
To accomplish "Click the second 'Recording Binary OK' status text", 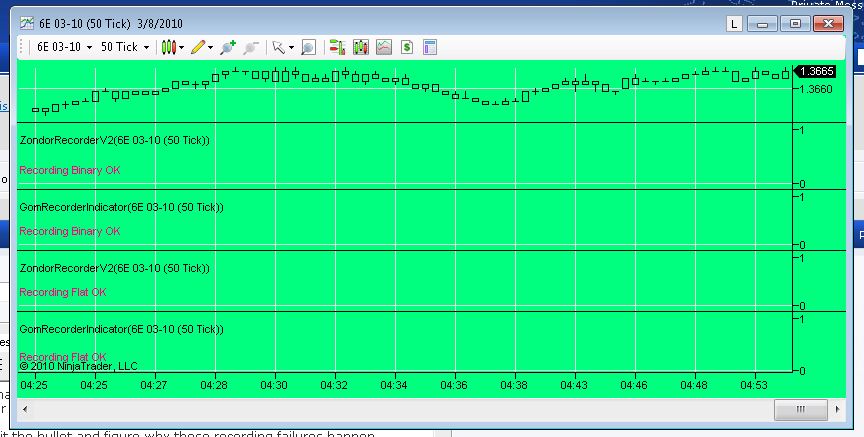I will click(x=69, y=231).
